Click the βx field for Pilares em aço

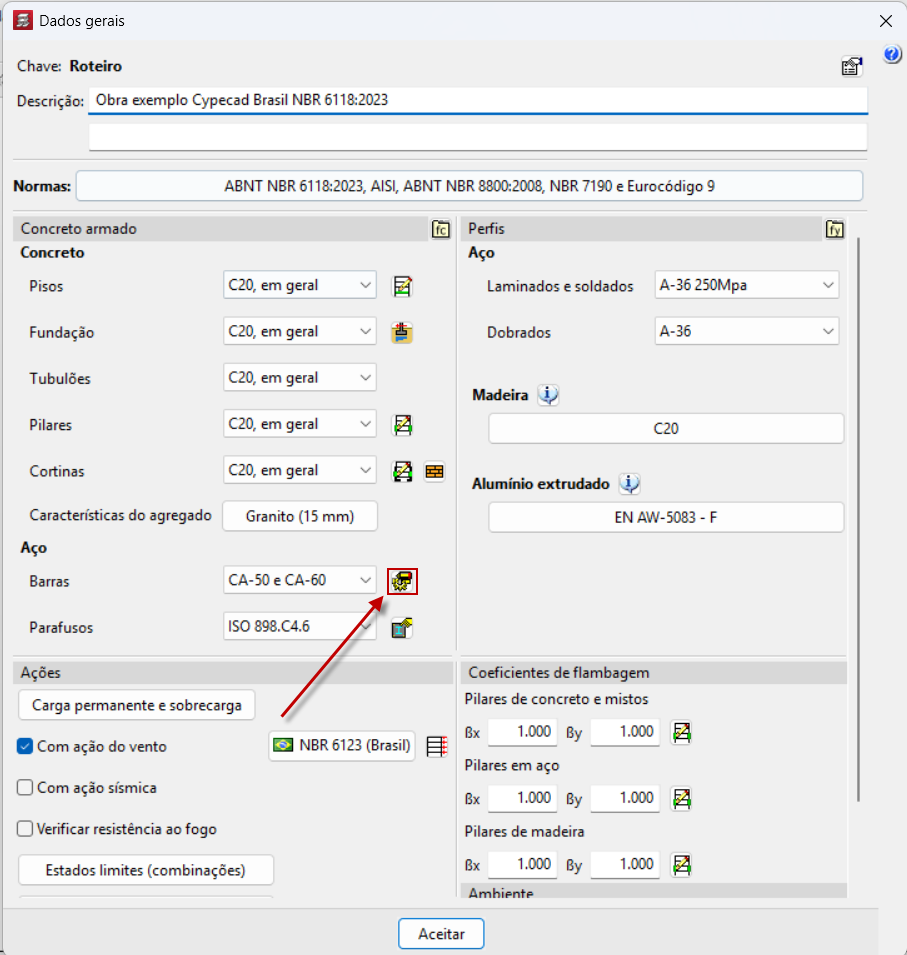coord(523,798)
